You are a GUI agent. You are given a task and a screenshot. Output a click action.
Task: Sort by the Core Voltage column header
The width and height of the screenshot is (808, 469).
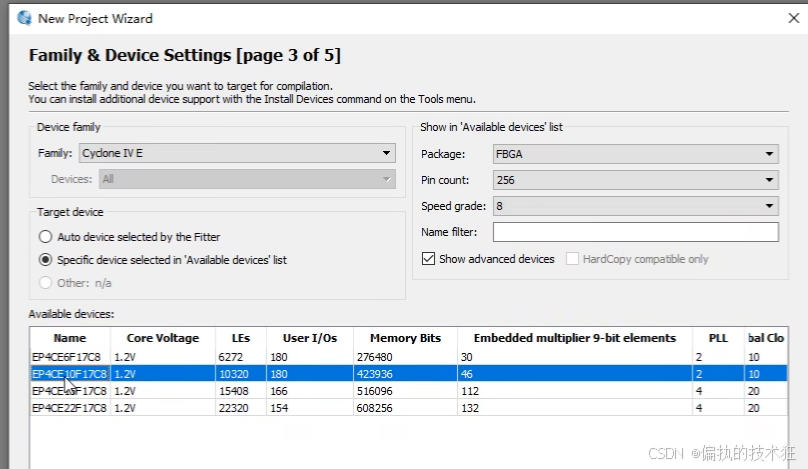pos(163,338)
